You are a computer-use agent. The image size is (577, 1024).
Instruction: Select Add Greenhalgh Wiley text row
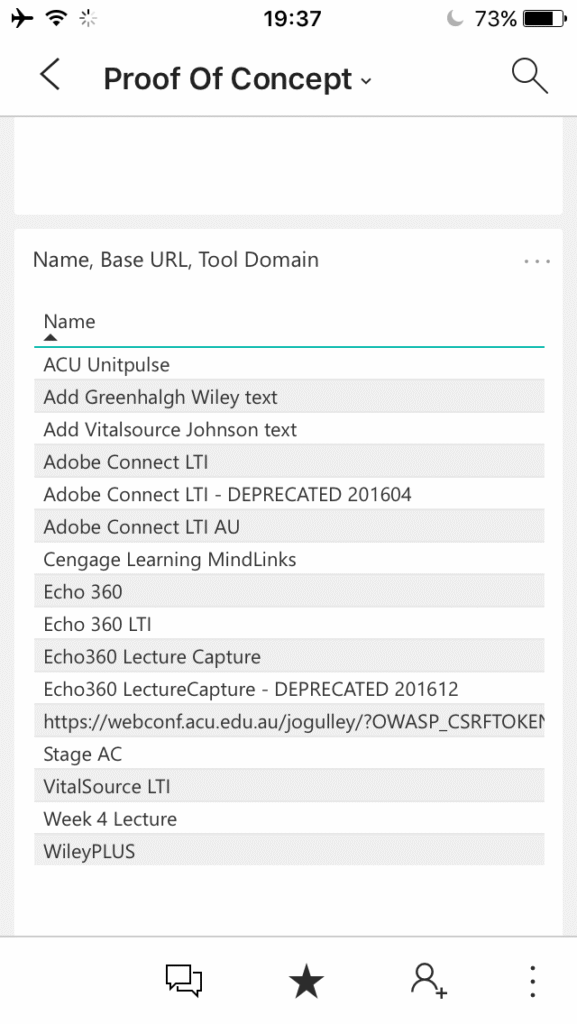pos(289,397)
